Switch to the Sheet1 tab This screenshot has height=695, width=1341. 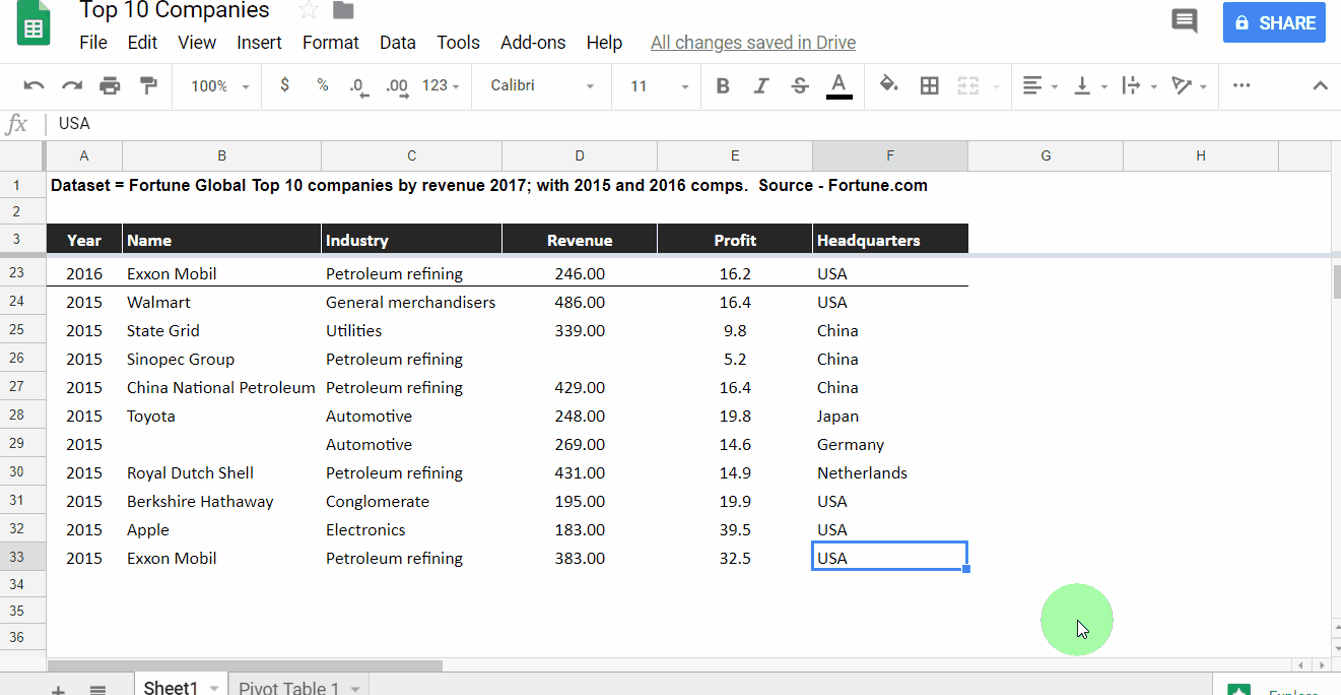click(170, 687)
